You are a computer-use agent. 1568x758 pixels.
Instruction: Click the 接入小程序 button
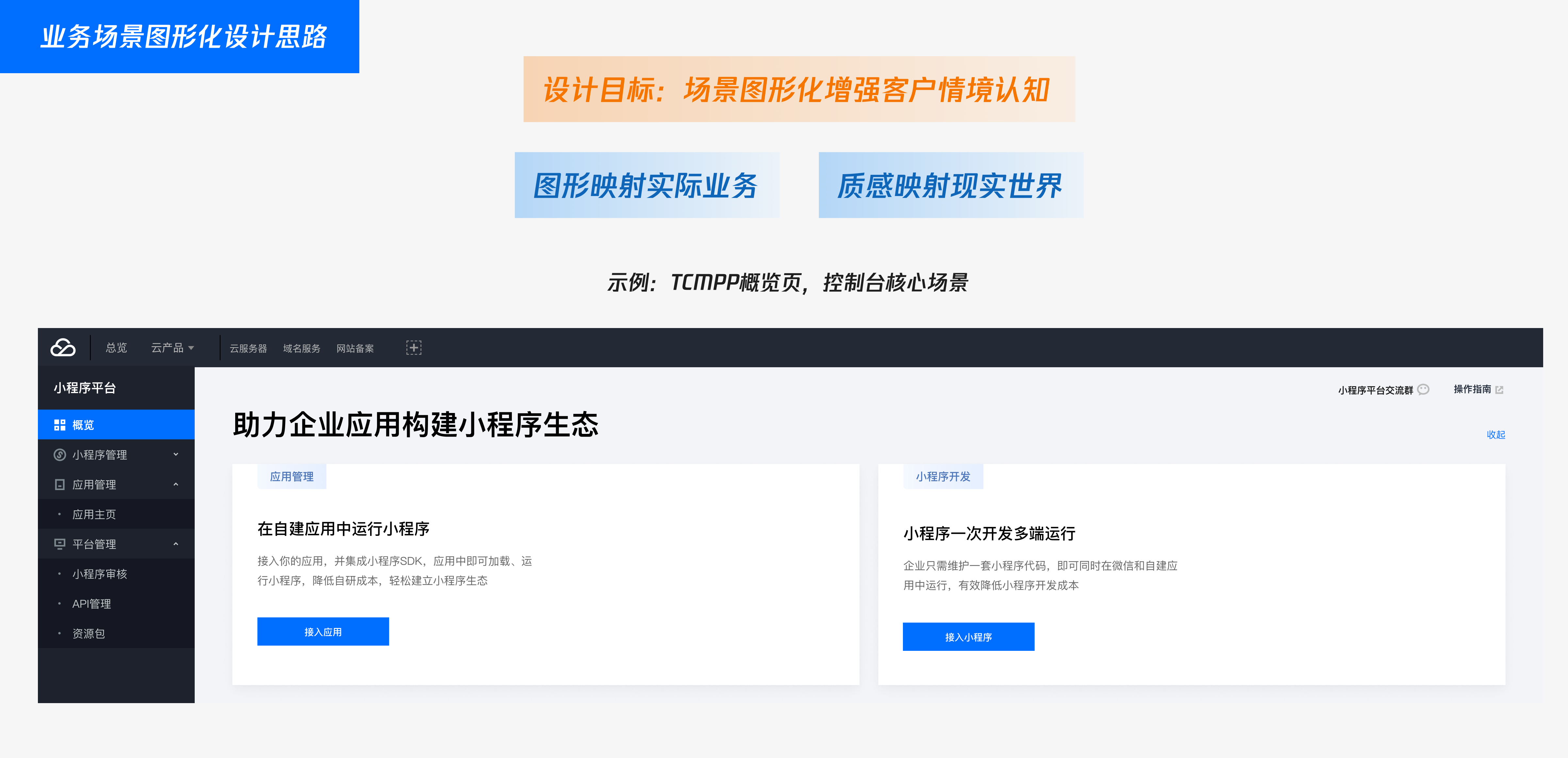968,636
